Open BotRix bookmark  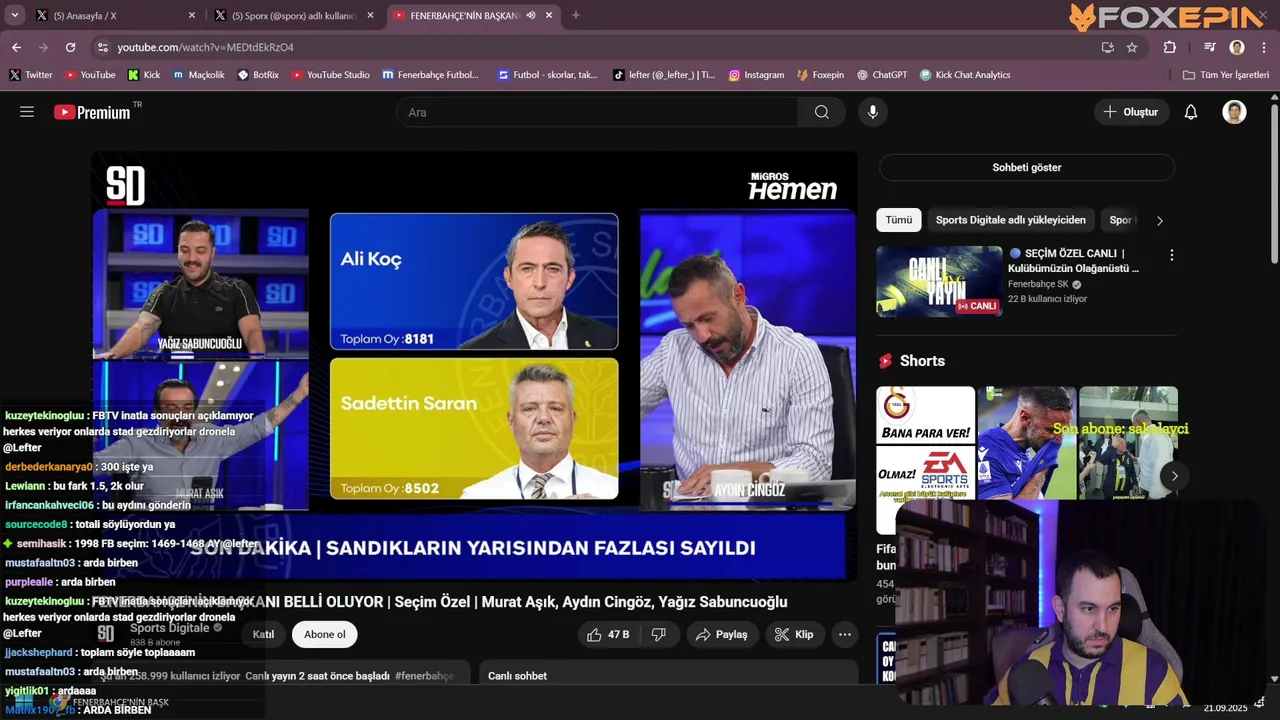(x=258, y=75)
